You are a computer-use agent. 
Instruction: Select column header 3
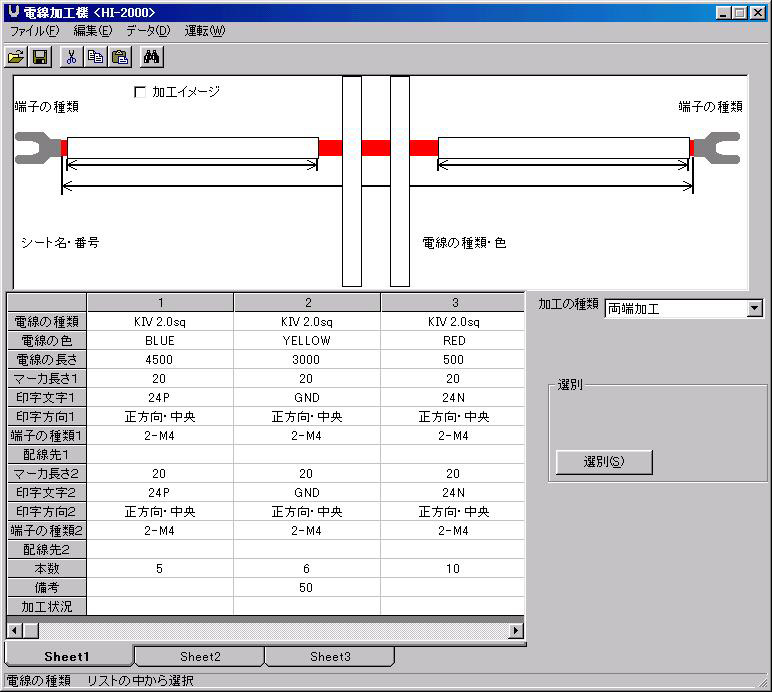click(x=454, y=302)
